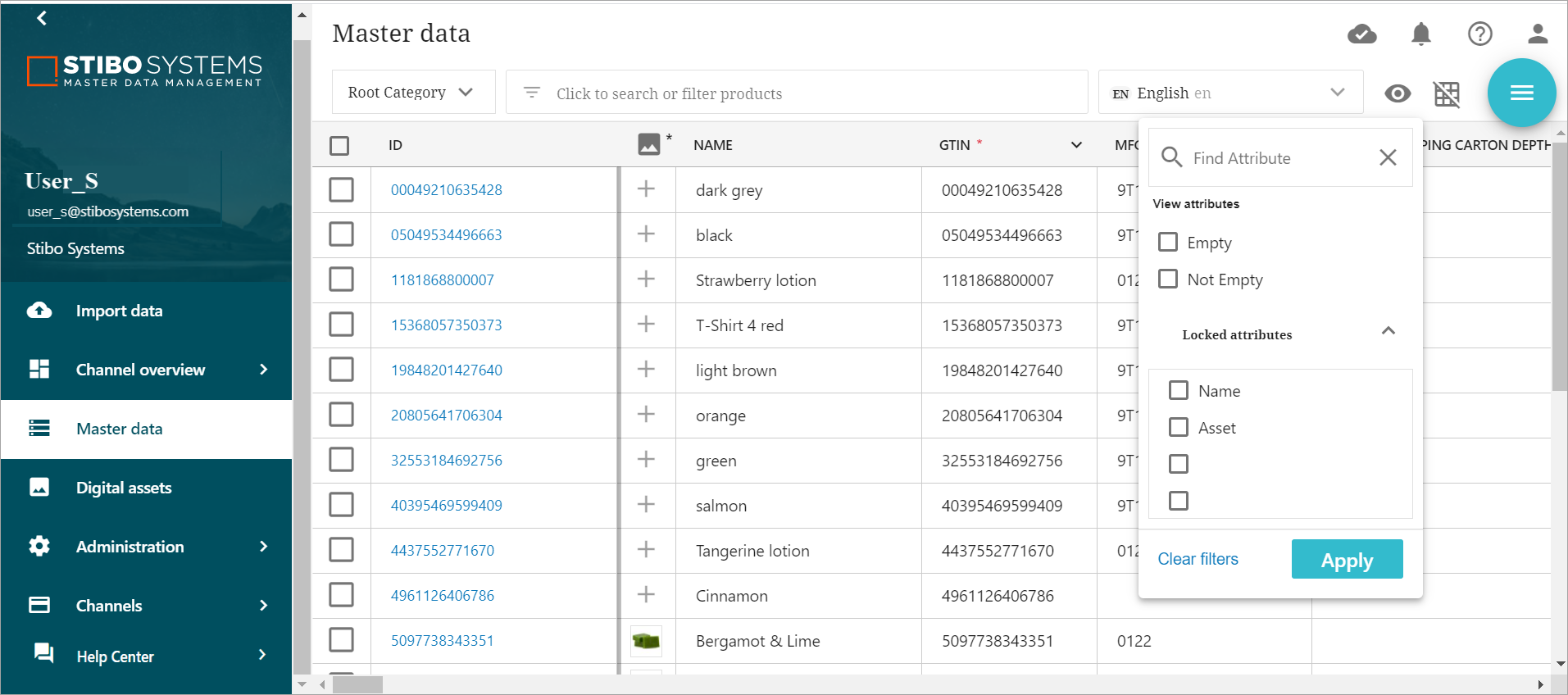Collapse the Locked attributes section
The height and width of the screenshot is (695, 1568).
click(x=1388, y=331)
